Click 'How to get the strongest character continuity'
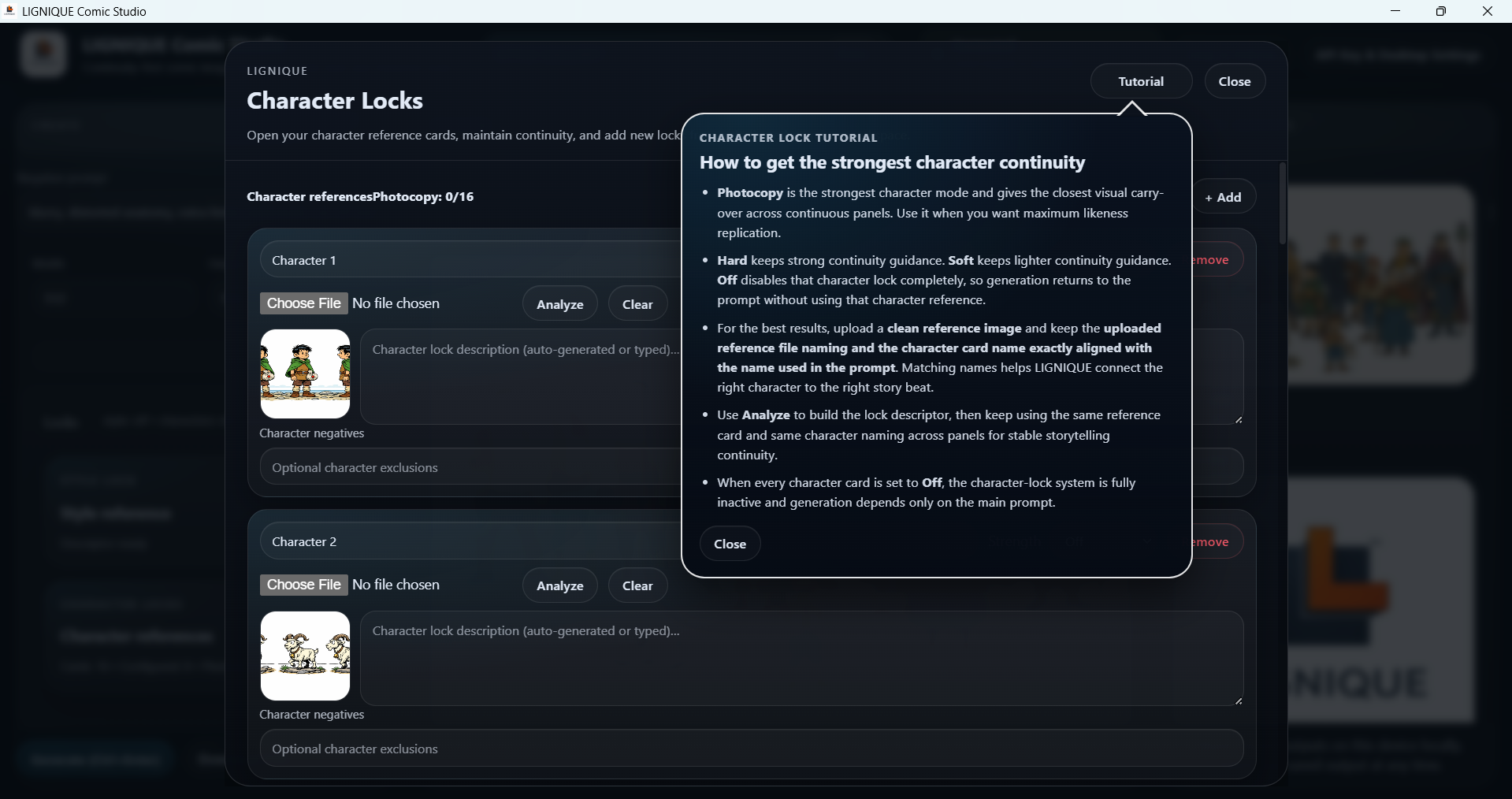This screenshot has width=1512, height=799. 892,162
